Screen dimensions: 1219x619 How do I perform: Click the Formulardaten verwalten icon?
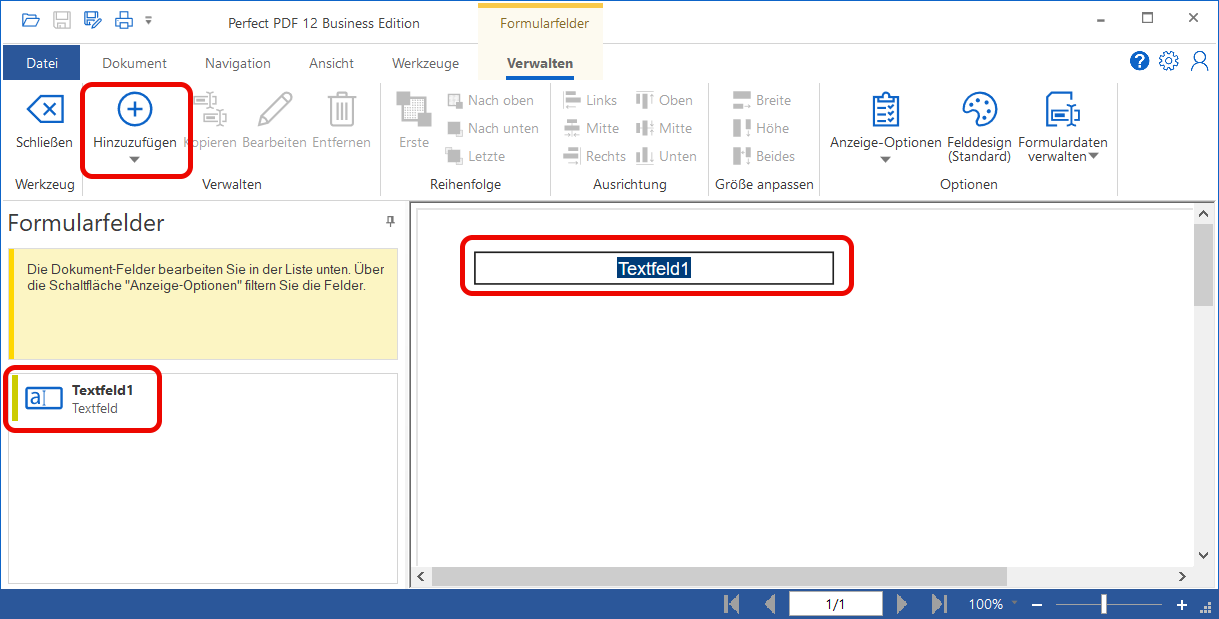tap(1062, 109)
